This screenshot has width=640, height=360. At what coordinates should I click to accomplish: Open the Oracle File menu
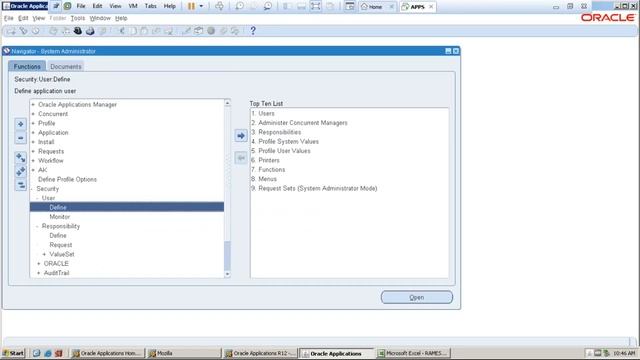(9, 18)
